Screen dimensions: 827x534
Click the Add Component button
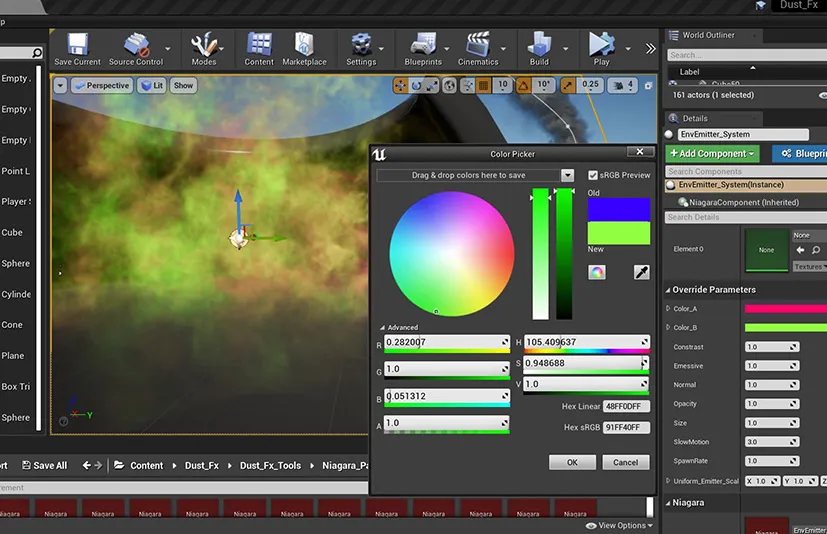pyautogui.click(x=712, y=154)
